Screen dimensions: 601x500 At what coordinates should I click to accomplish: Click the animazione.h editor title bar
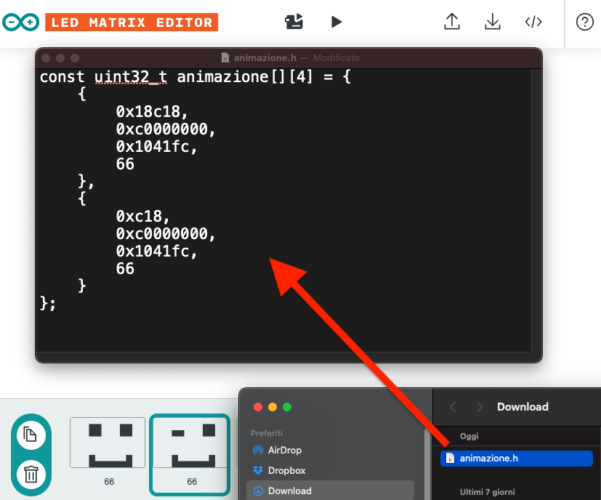pos(288,59)
